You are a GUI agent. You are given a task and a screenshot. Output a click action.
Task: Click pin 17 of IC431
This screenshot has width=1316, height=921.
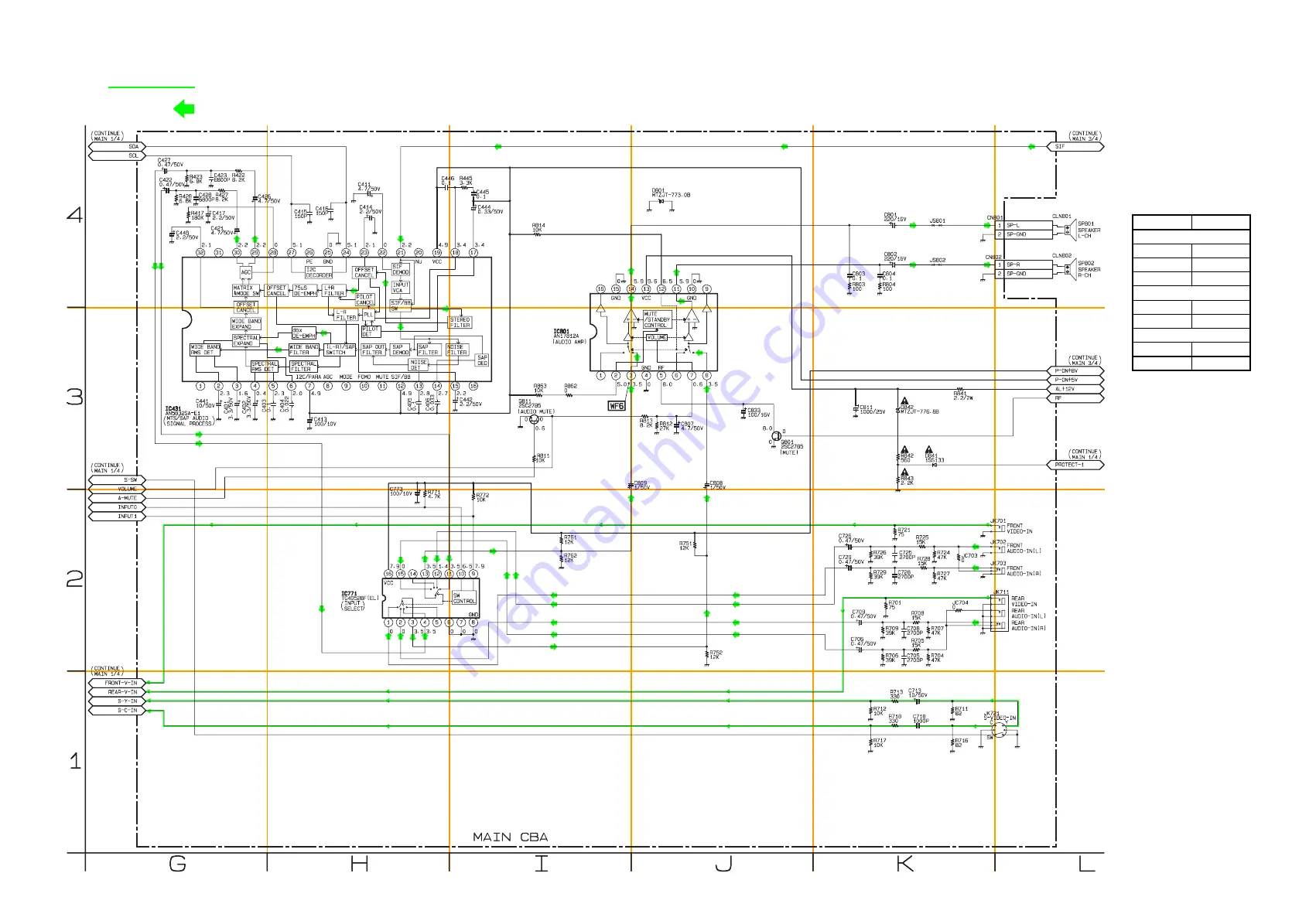pyautogui.click(x=473, y=252)
